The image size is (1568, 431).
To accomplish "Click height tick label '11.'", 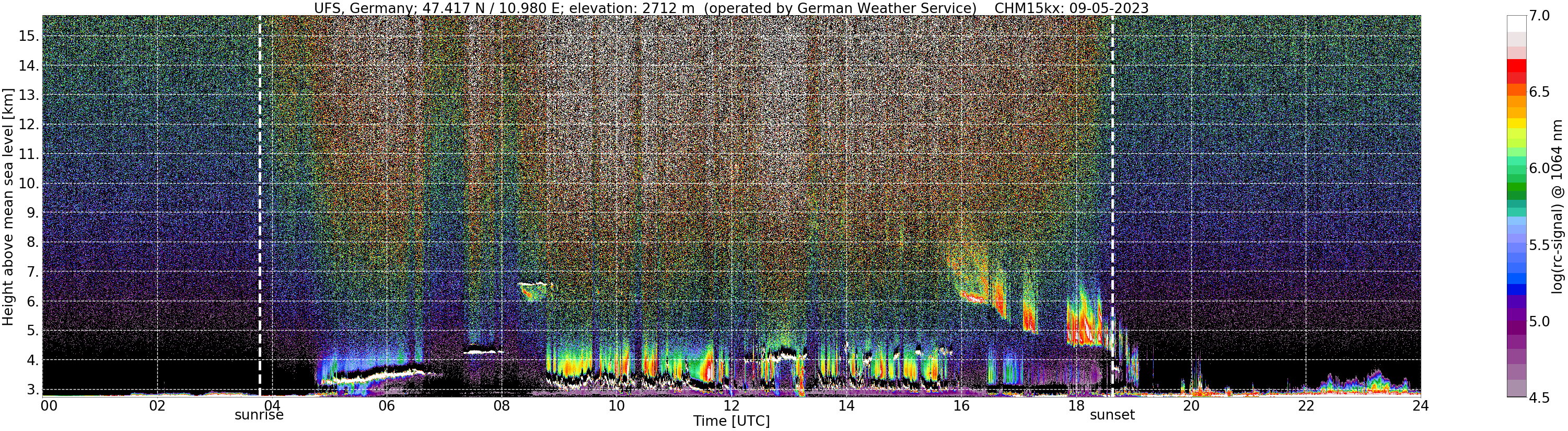I will [29, 154].
